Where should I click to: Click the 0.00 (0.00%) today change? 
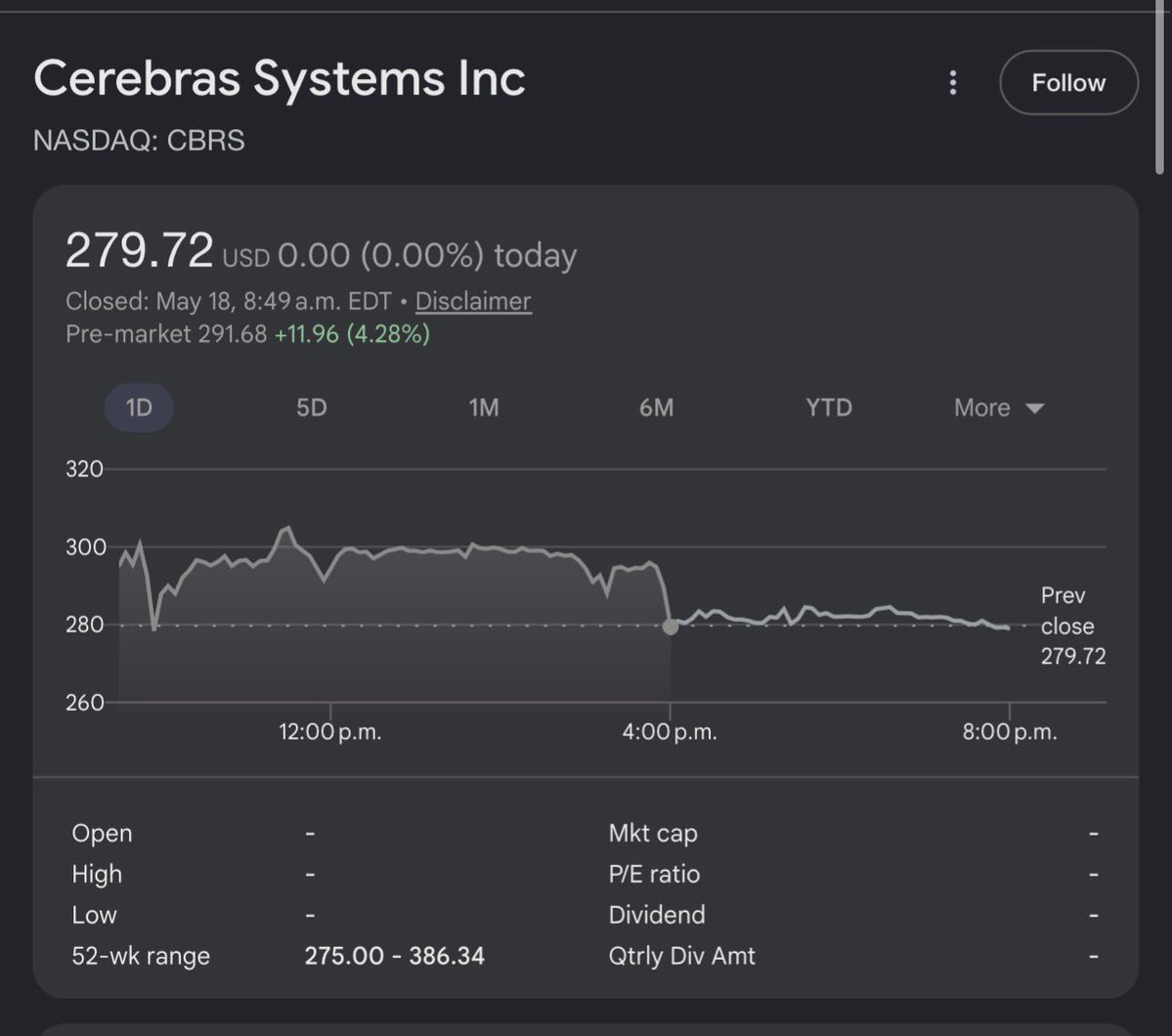427,256
